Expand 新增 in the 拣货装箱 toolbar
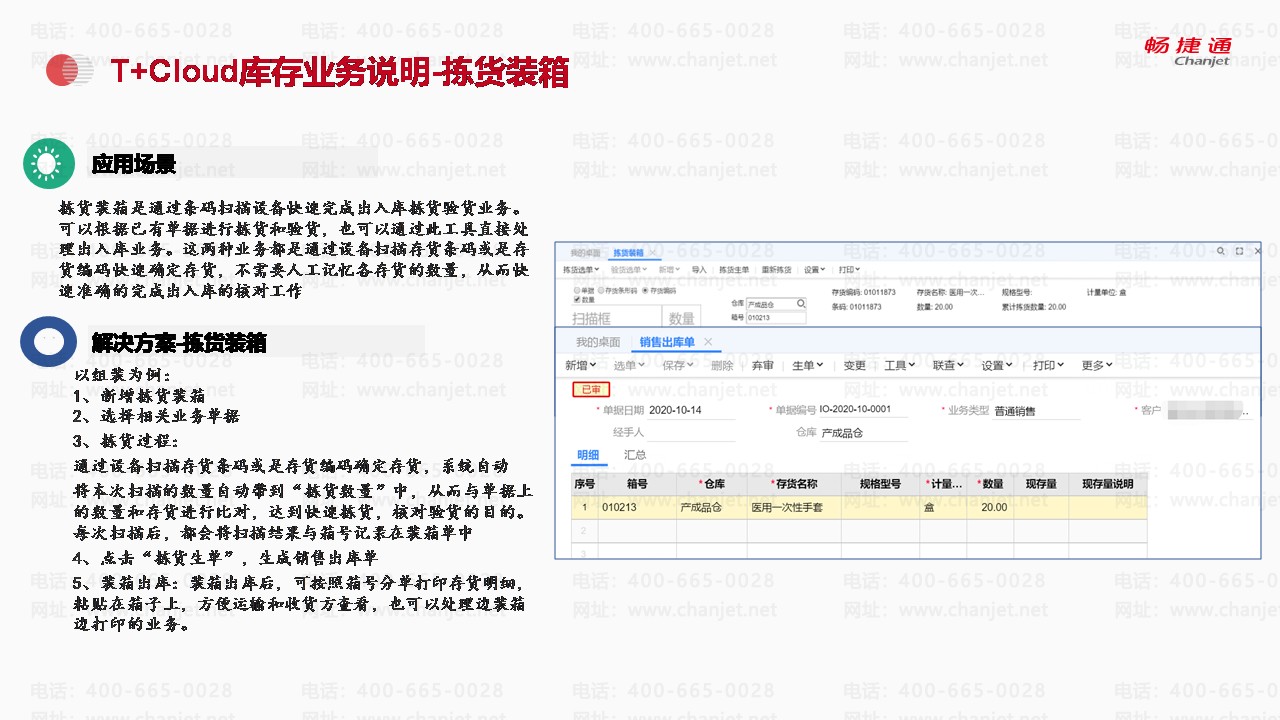 coord(670,270)
